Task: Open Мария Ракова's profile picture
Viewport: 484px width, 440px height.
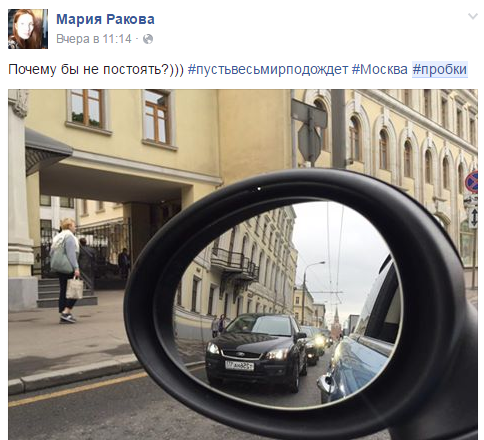Action: coord(28,29)
